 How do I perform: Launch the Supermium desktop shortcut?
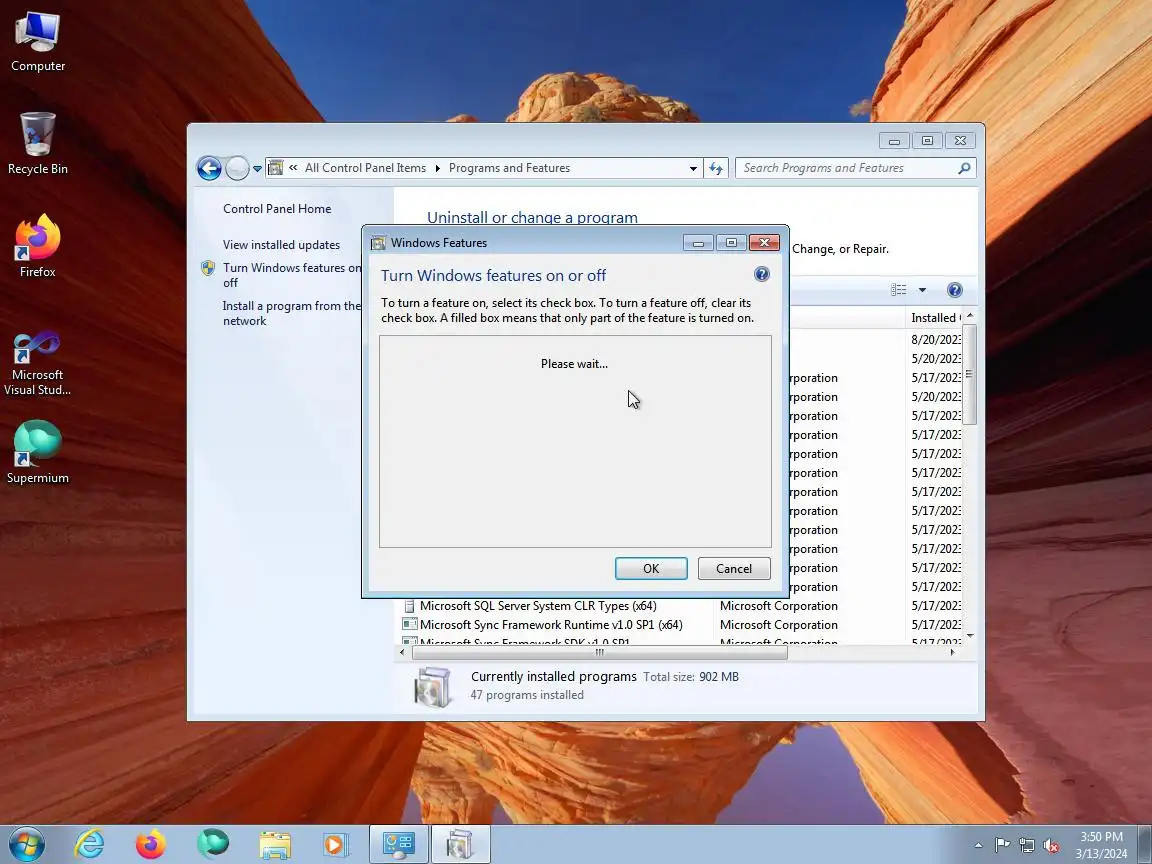coord(37,452)
